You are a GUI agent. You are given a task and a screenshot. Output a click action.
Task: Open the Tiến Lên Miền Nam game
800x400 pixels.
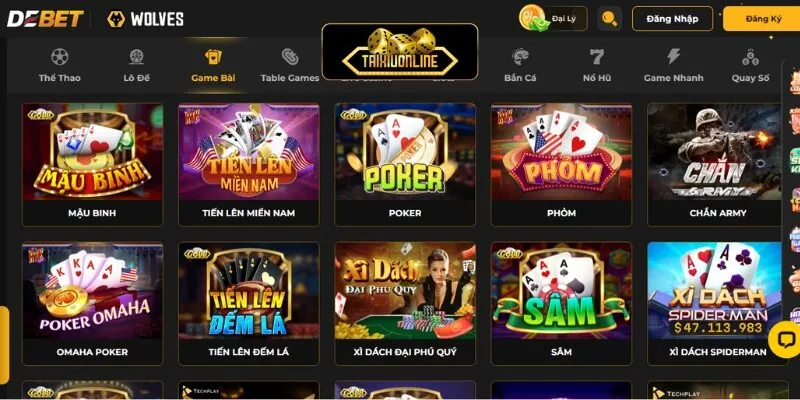pos(248,165)
